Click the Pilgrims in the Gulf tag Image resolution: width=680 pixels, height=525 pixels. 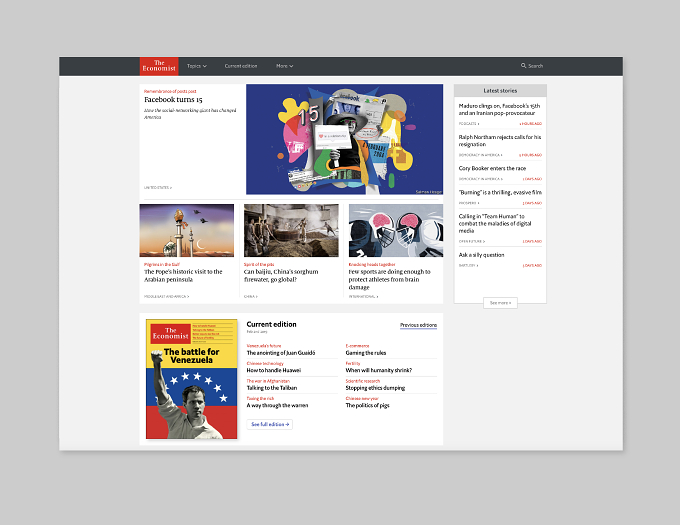coord(162,264)
